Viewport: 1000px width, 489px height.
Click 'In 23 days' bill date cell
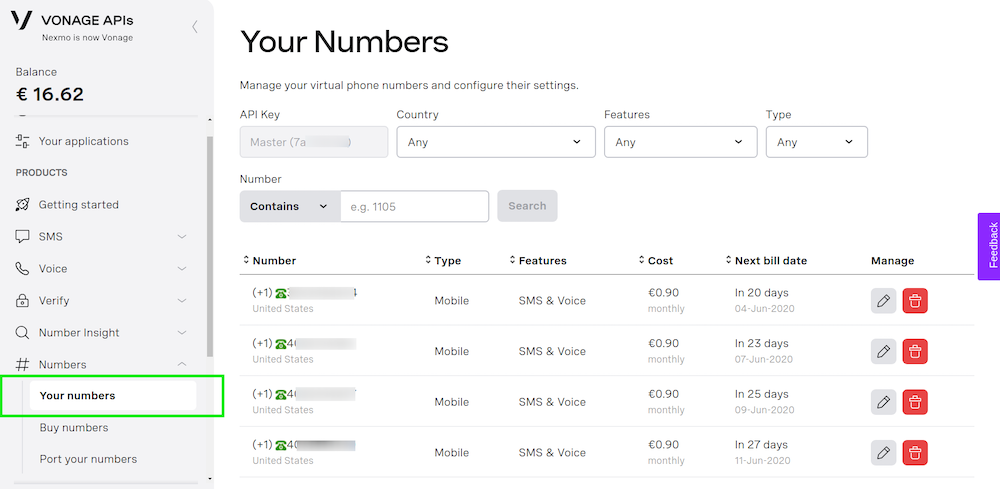[x=761, y=344]
